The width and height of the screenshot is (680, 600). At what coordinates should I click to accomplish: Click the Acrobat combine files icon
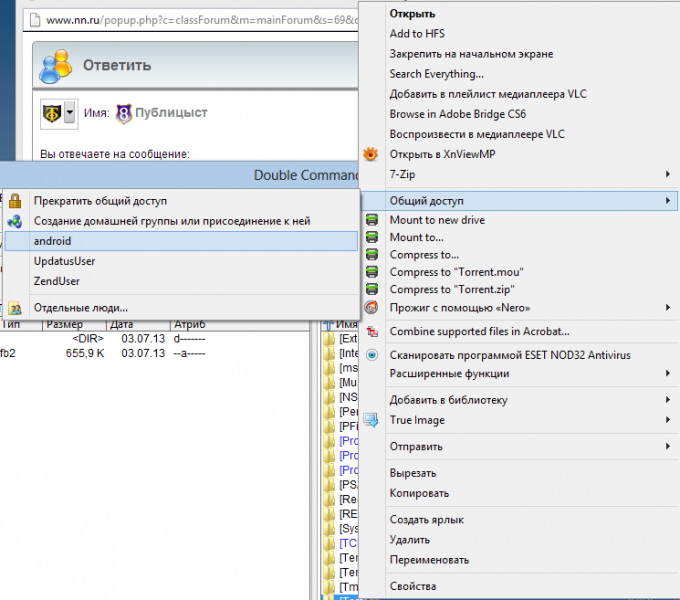[371, 332]
